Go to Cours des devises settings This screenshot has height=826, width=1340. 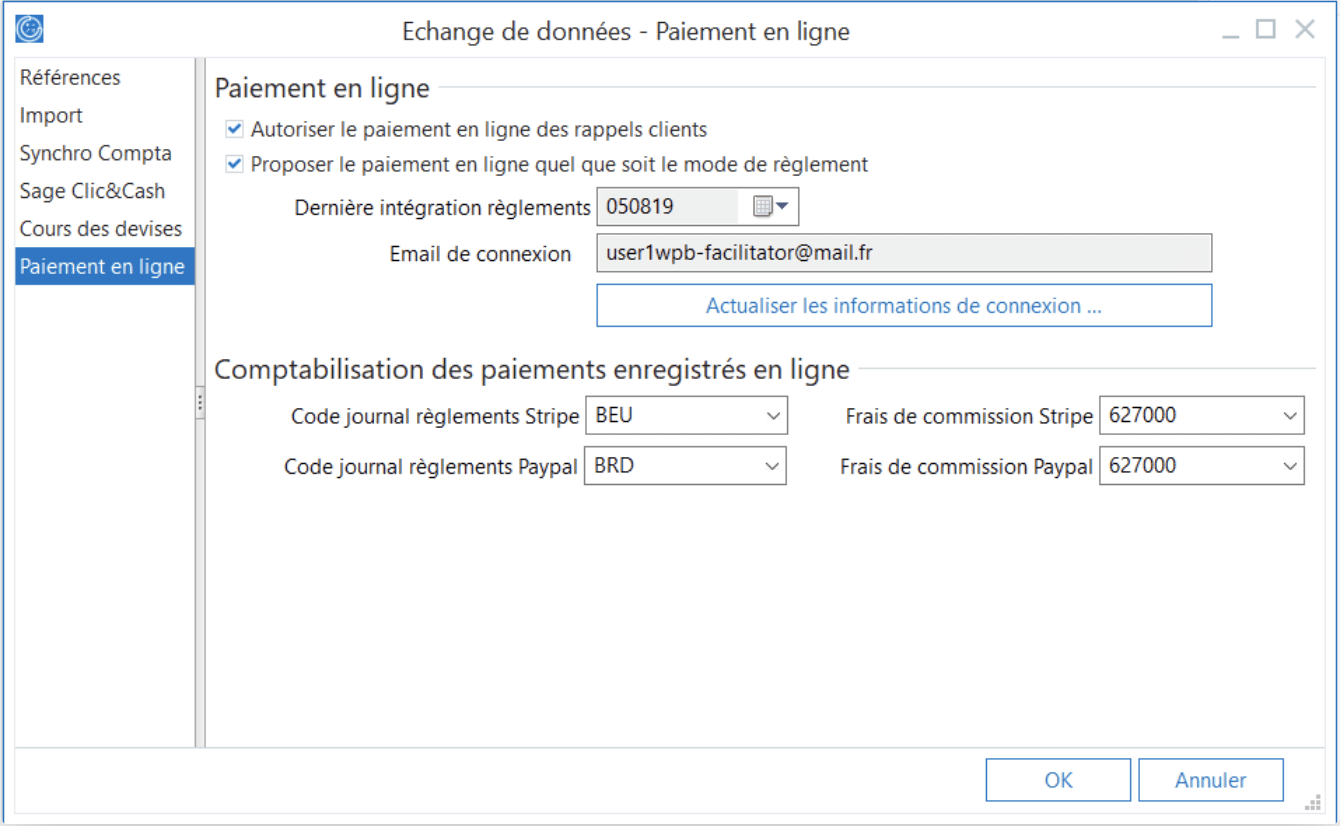(99, 228)
